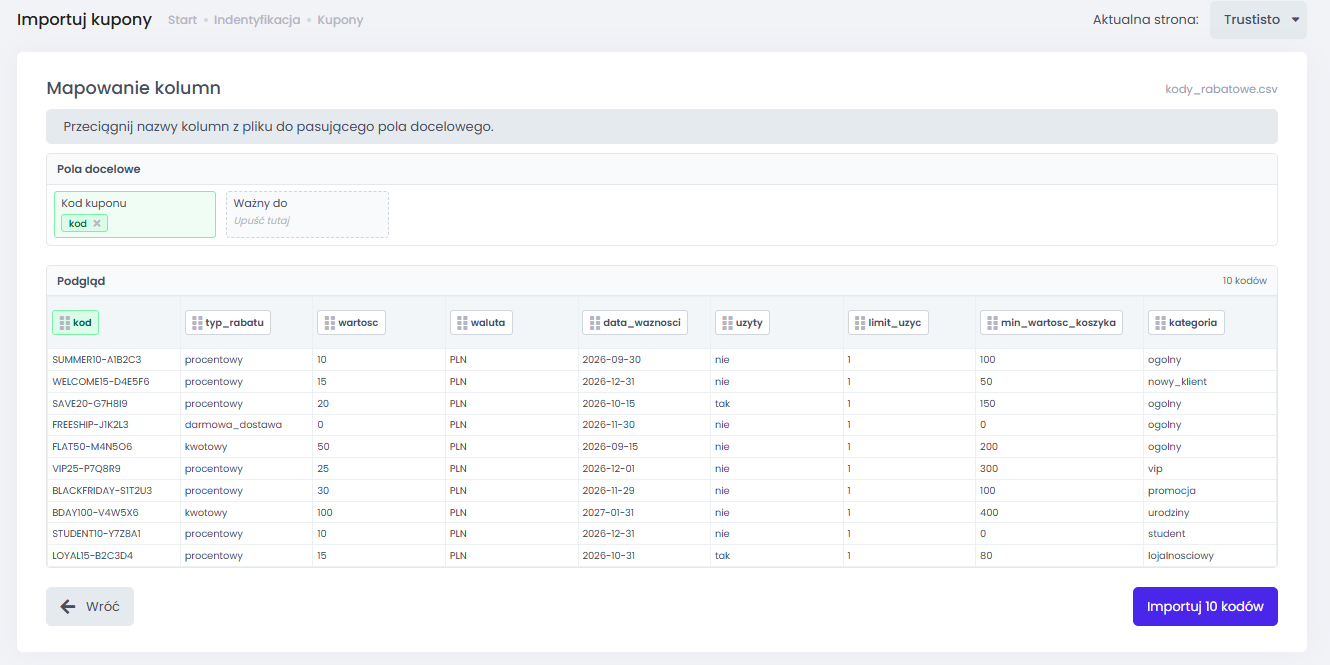The height and width of the screenshot is (665, 1330).
Task: Click code VIP25-P7Q8R9
Action: coord(87,468)
